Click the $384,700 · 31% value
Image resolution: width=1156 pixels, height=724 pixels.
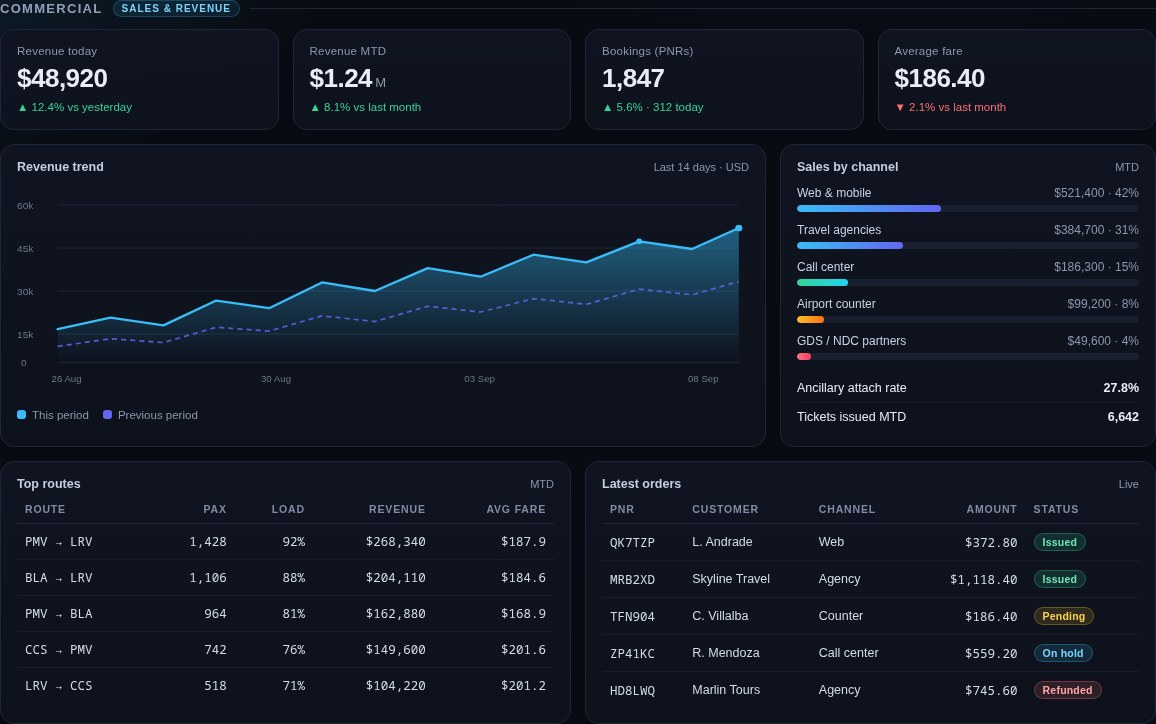tap(1096, 229)
